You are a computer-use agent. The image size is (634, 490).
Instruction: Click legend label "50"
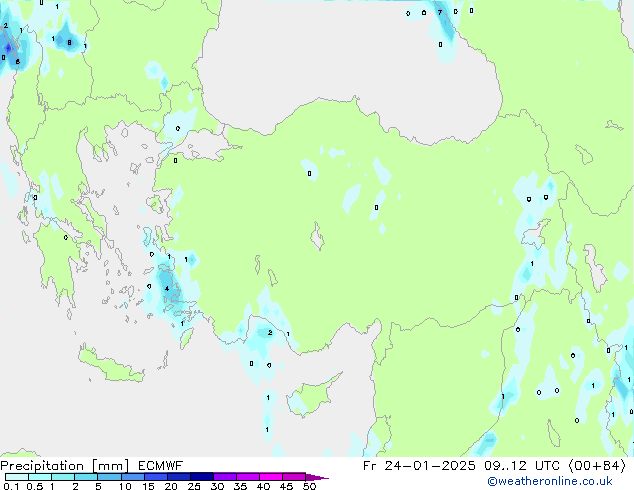click(309, 486)
